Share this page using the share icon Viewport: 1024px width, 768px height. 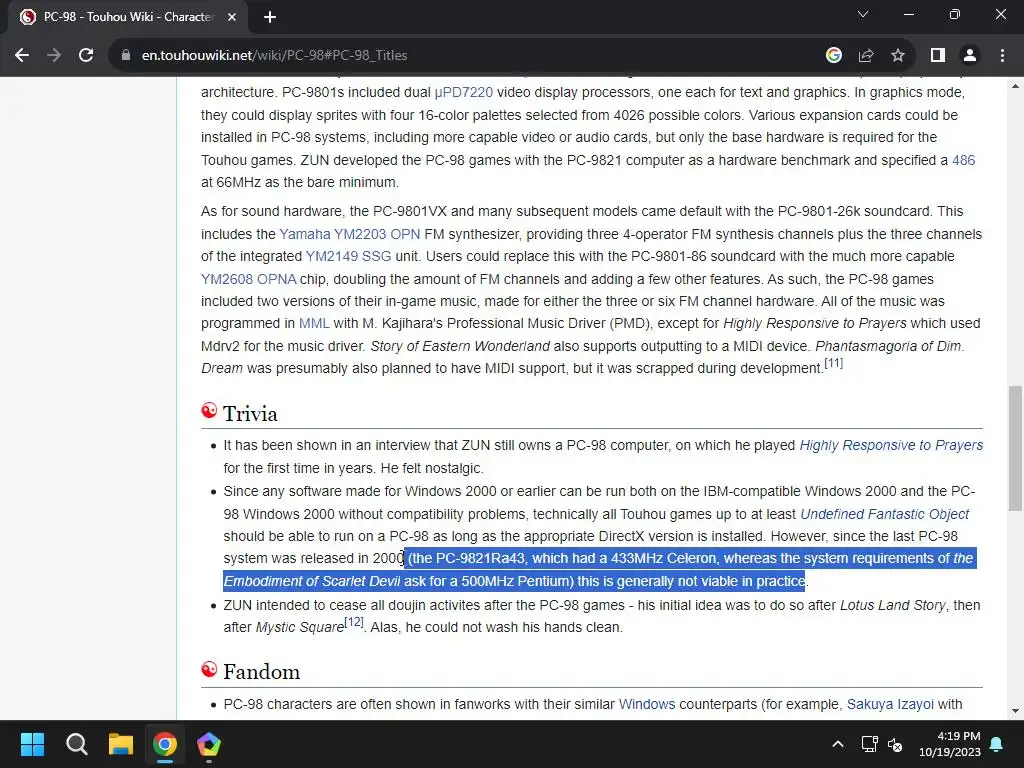[x=866, y=56]
